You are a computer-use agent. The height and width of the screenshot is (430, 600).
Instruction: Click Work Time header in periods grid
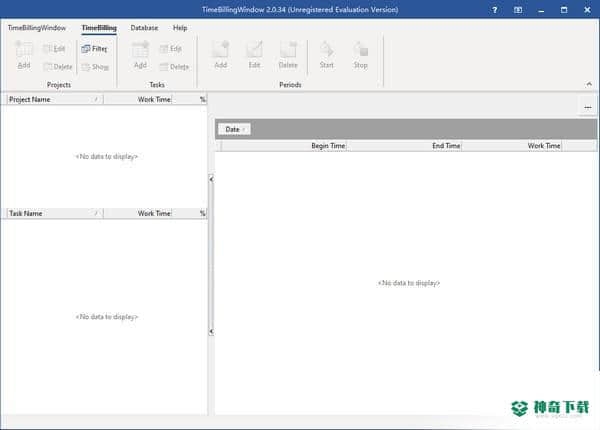point(512,146)
